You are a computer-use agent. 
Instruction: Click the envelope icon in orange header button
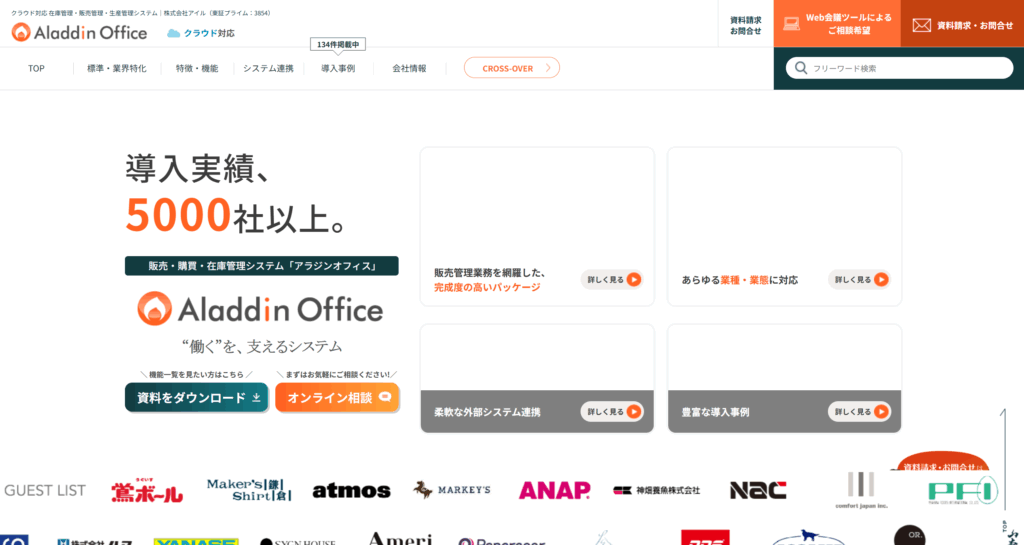921,25
